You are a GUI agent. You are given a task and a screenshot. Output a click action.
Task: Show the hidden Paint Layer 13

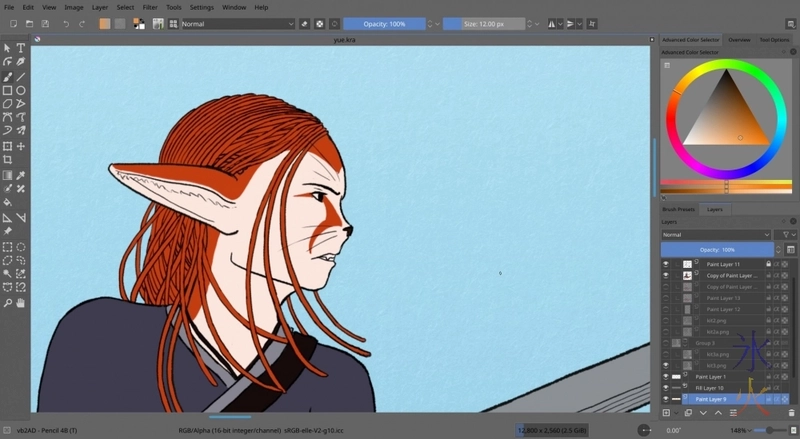click(666, 298)
